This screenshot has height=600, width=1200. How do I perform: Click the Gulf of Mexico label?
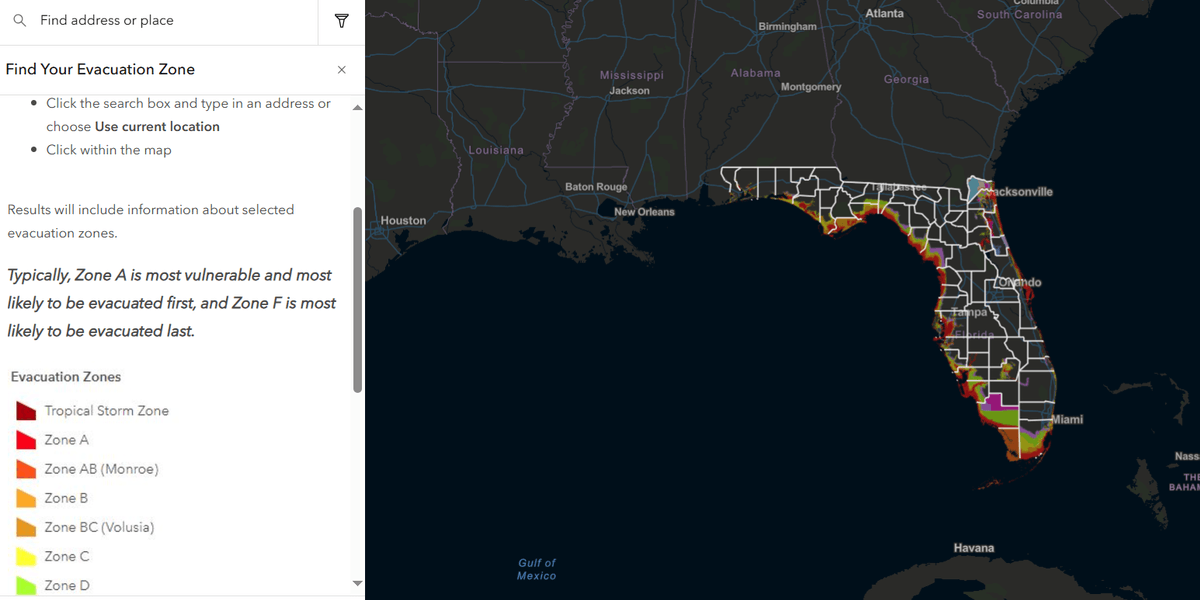pos(537,569)
